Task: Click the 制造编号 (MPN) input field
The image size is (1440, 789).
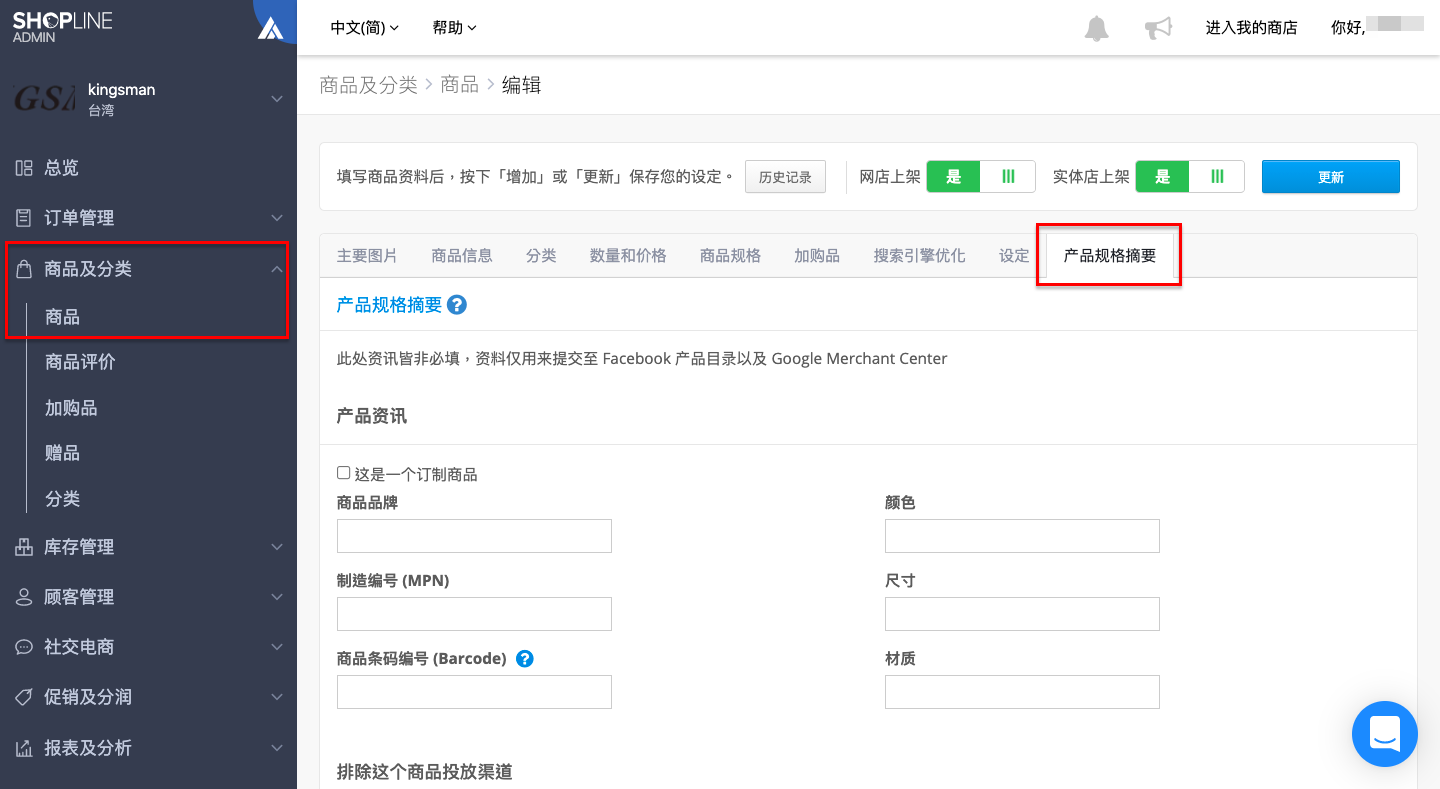Action: click(x=474, y=614)
